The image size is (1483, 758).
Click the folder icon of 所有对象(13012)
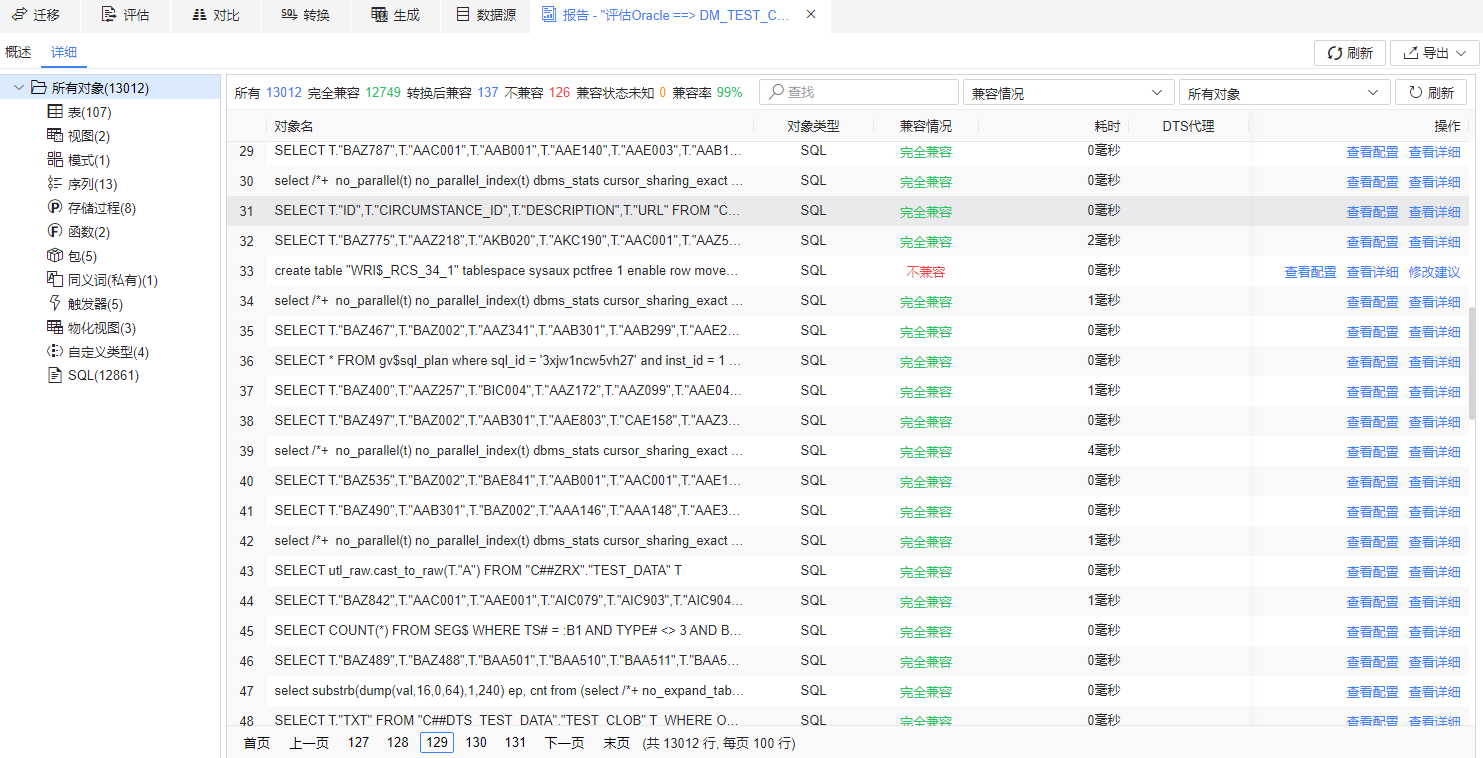point(39,88)
